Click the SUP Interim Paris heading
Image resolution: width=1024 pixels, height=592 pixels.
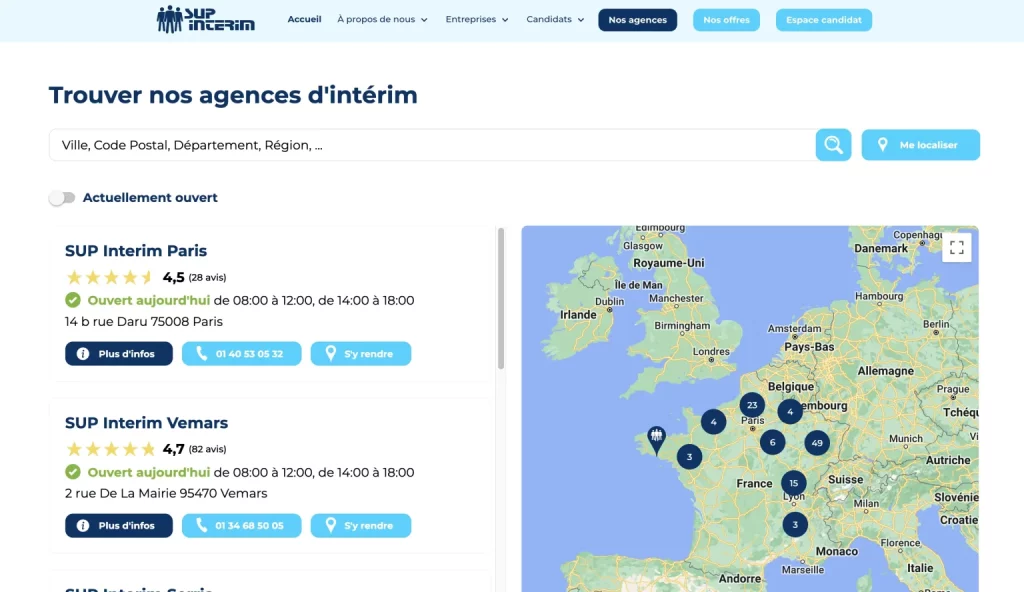pos(136,251)
